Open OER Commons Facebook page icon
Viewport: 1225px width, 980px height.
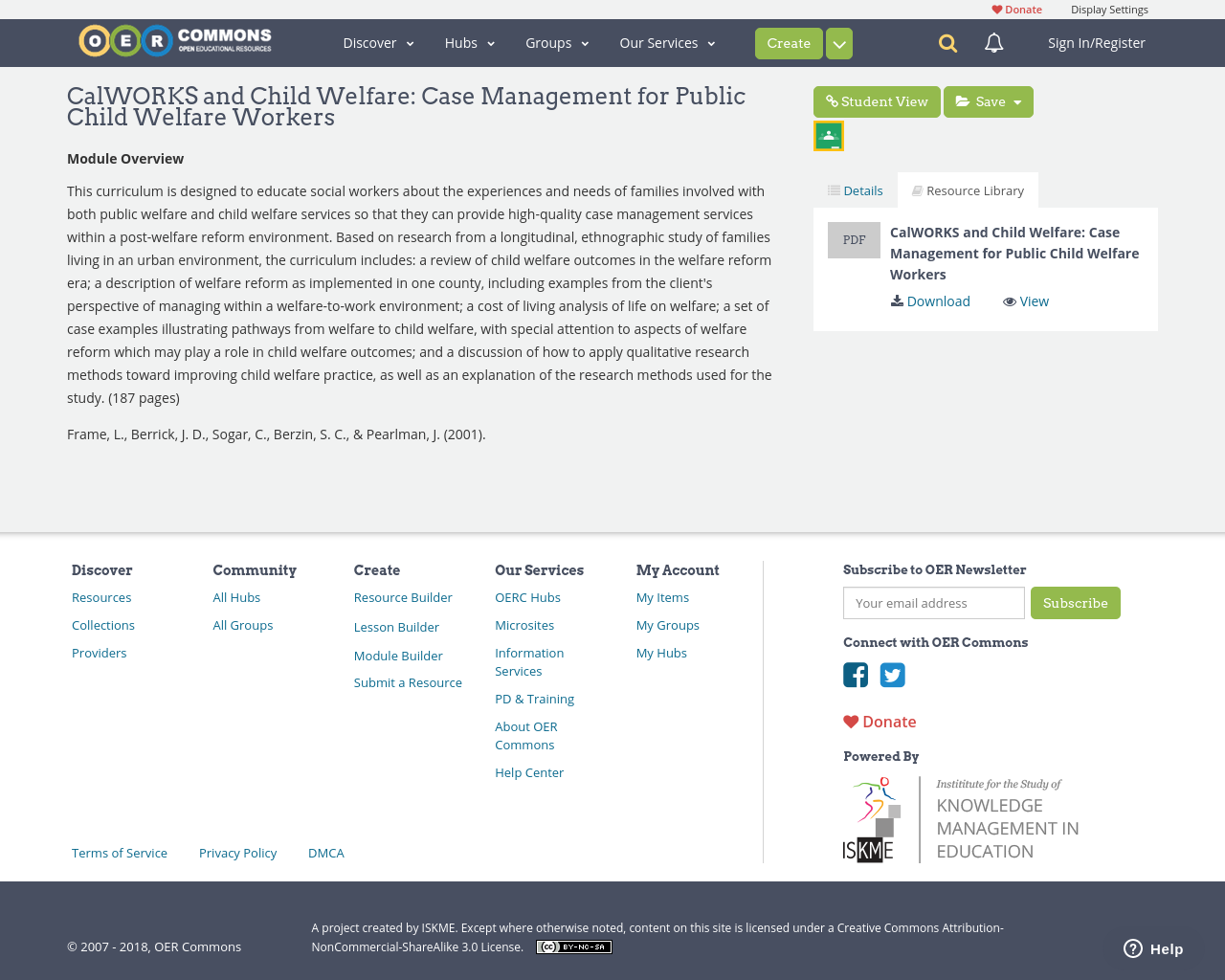pos(855,675)
